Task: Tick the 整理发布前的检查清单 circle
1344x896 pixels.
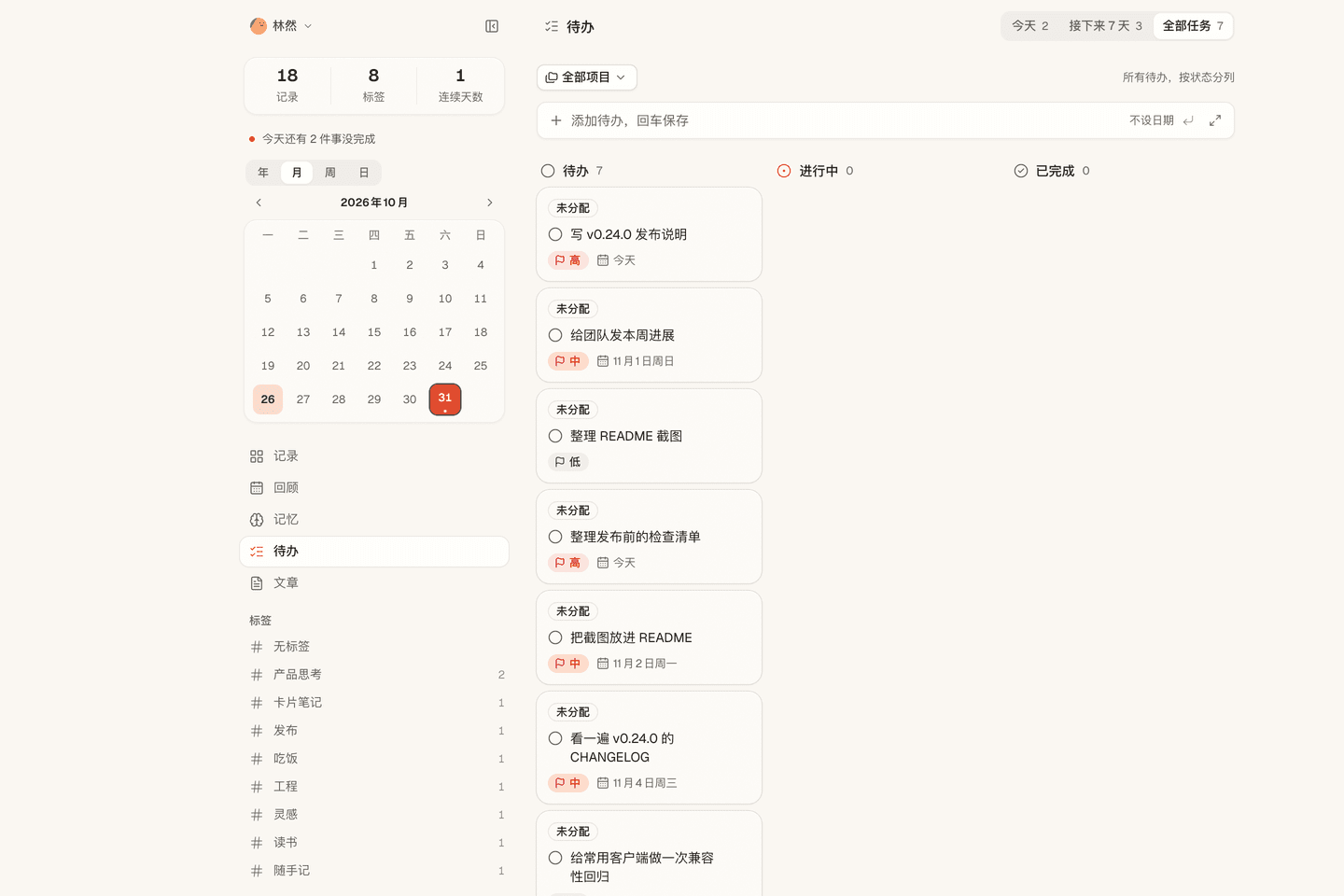Action: pyautogui.click(x=555, y=537)
